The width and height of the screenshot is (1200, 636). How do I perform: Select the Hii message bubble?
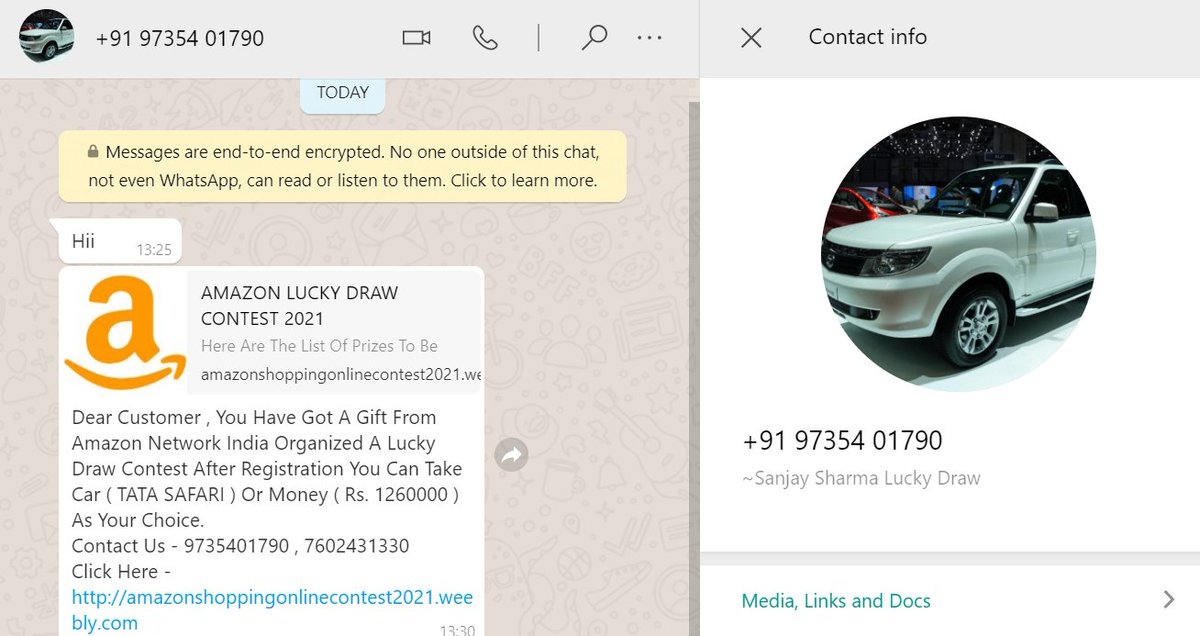(120, 241)
